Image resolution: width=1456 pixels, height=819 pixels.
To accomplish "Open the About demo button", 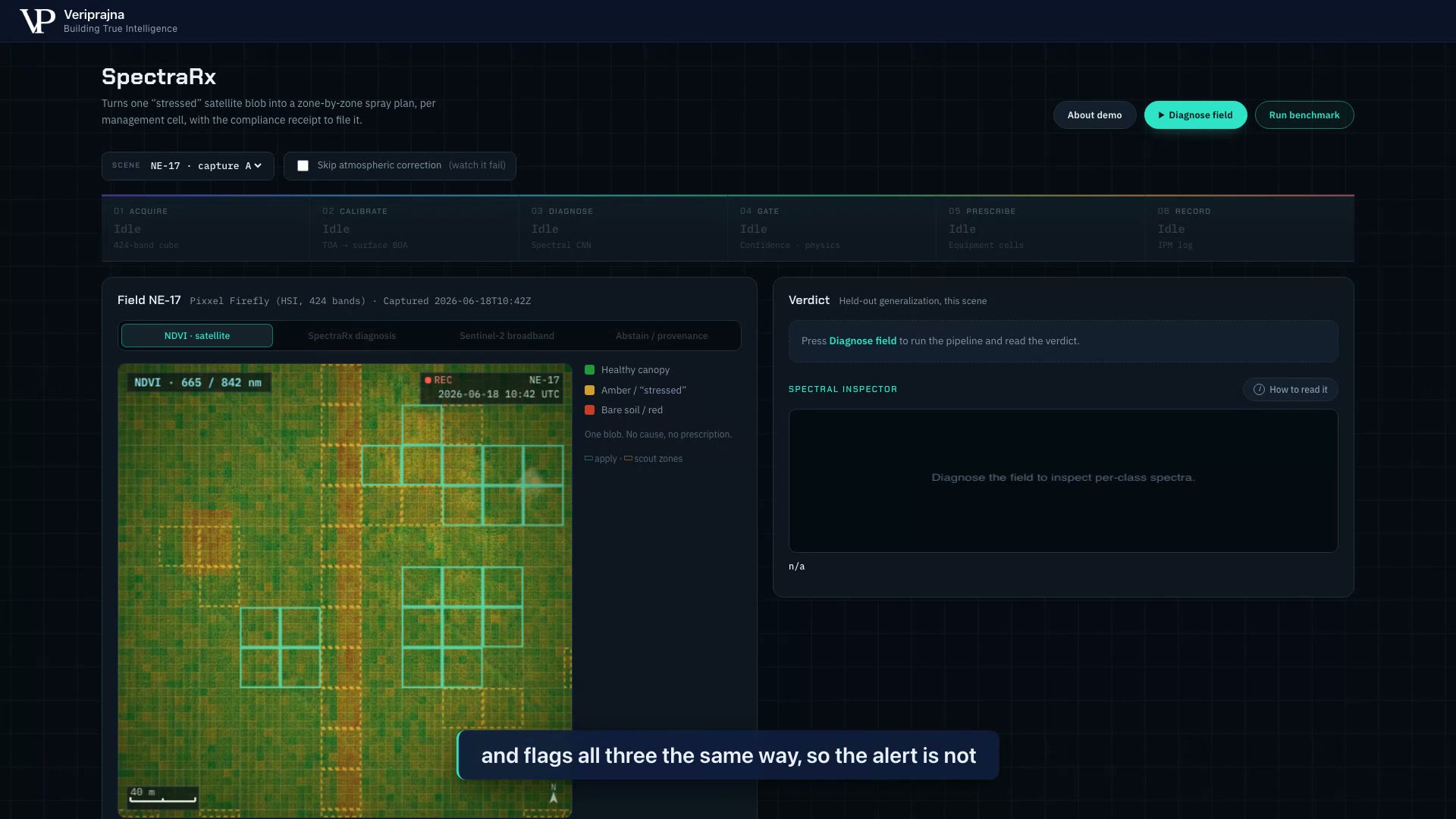I will [1094, 115].
